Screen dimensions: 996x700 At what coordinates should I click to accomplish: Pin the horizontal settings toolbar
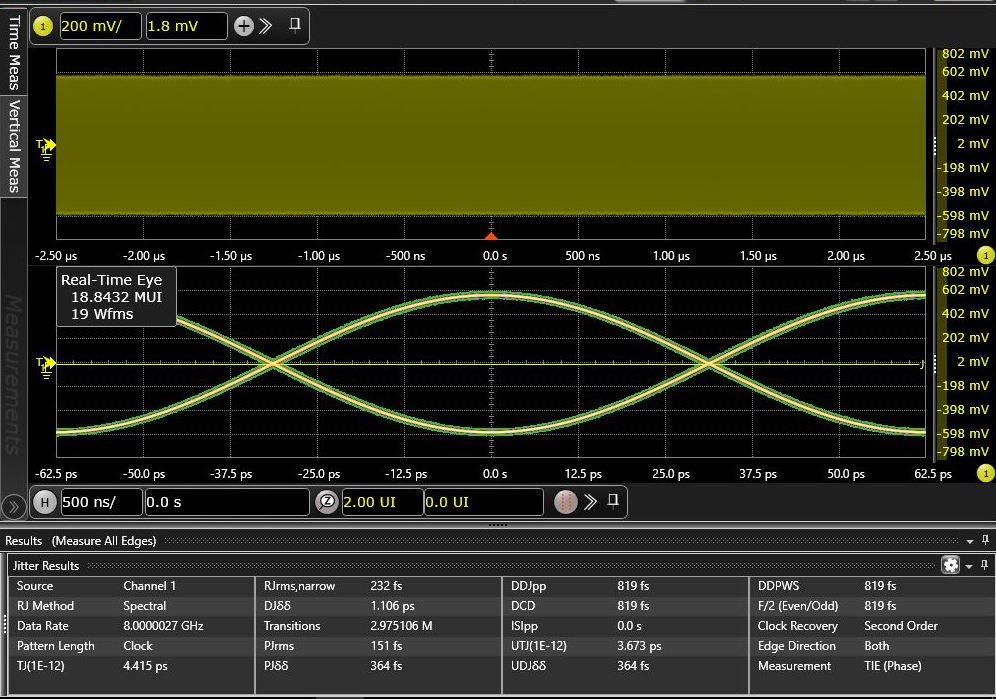coord(614,500)
